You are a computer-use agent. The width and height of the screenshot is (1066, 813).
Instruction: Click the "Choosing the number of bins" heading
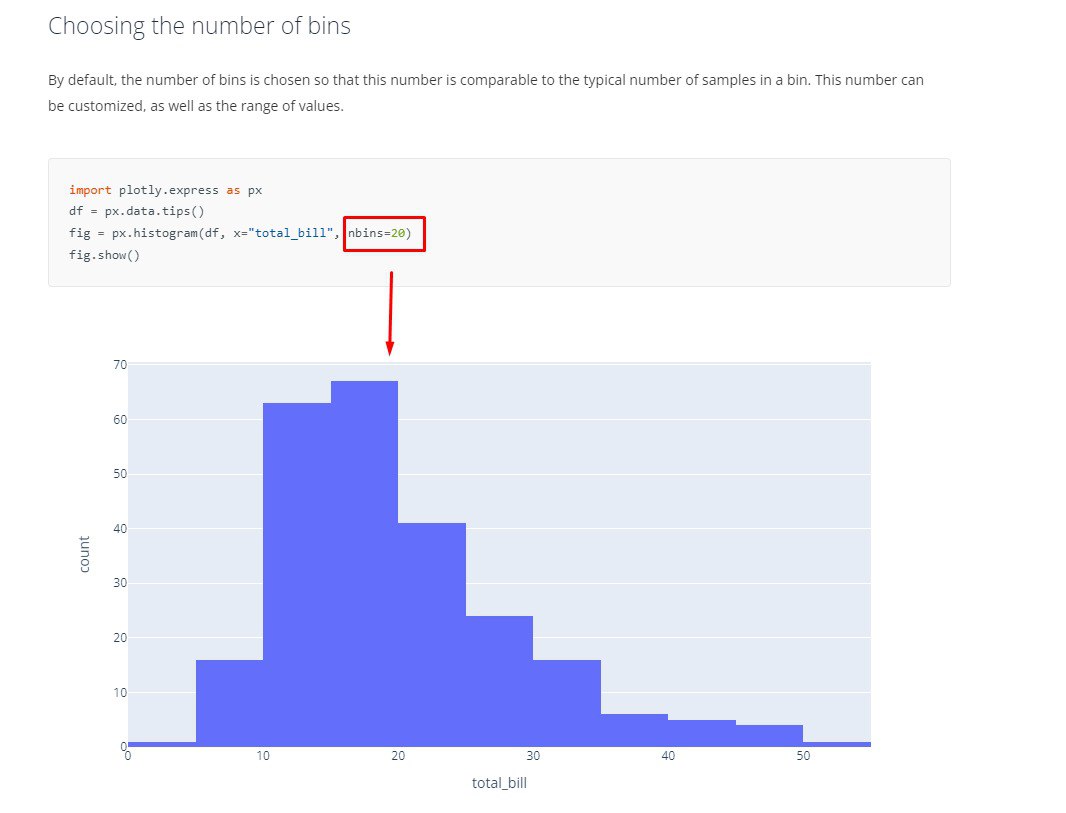tap(199, 26)
